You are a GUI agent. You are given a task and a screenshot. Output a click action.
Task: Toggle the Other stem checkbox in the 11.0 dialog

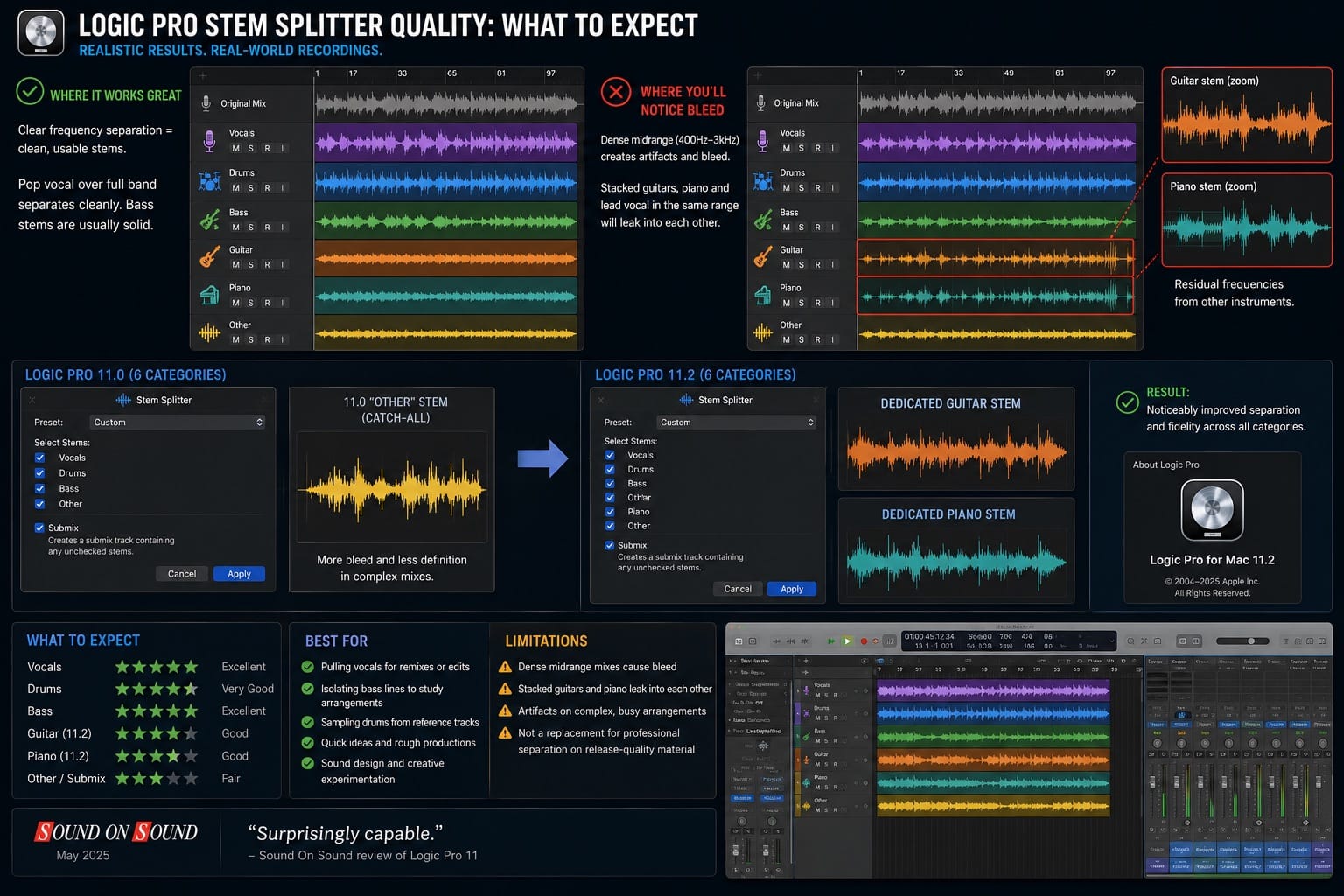pyautogui.click(x=39, y=504)
